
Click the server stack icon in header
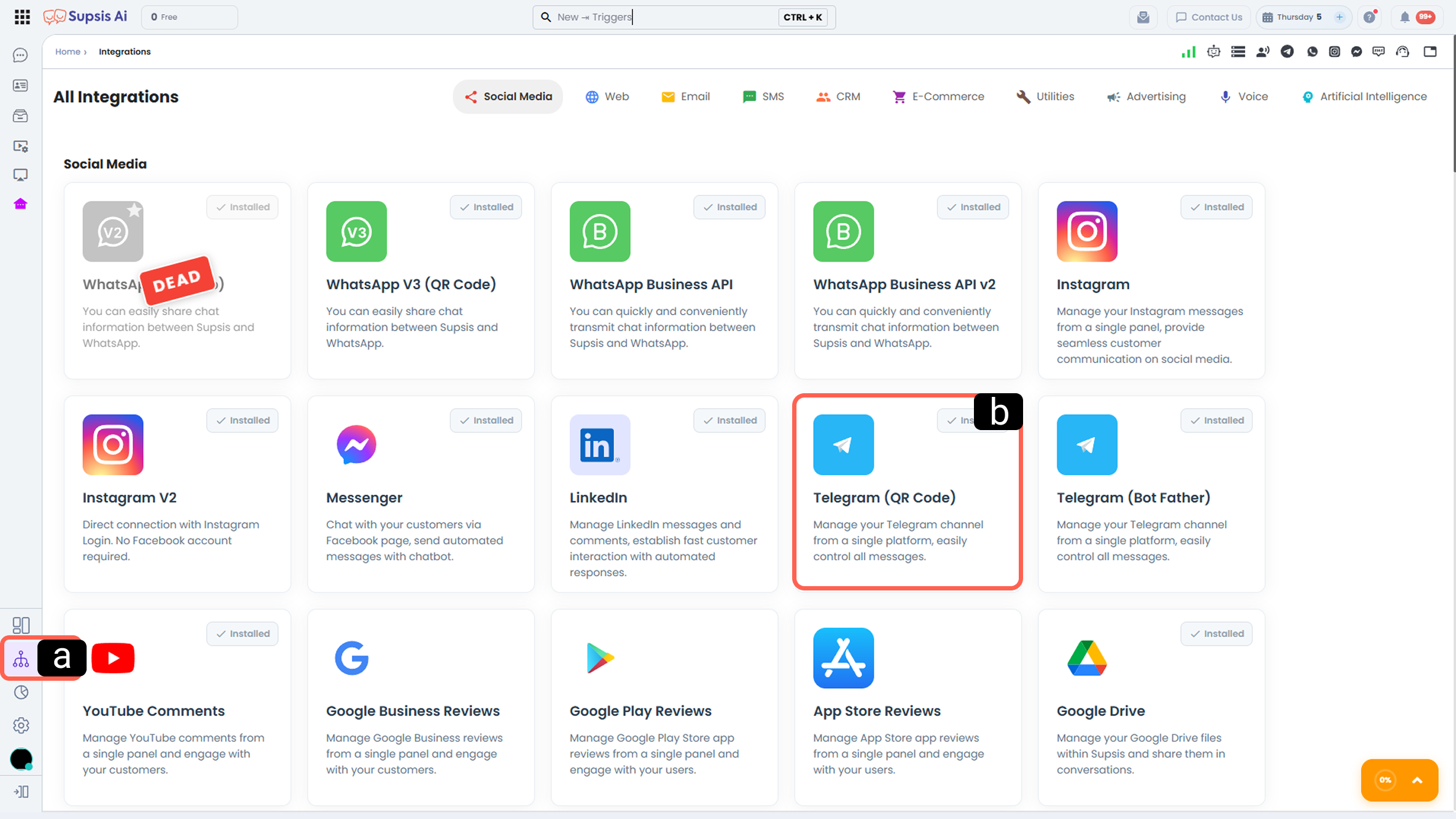pos(1238,52)
